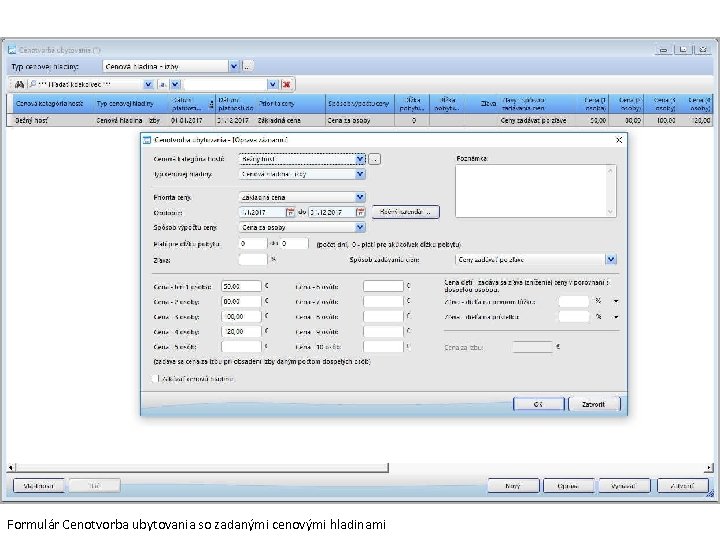The width and height of the screenshot is (720, 540).
Task: Click the arrow beside second child discount percent
Action: coord(616,317)
